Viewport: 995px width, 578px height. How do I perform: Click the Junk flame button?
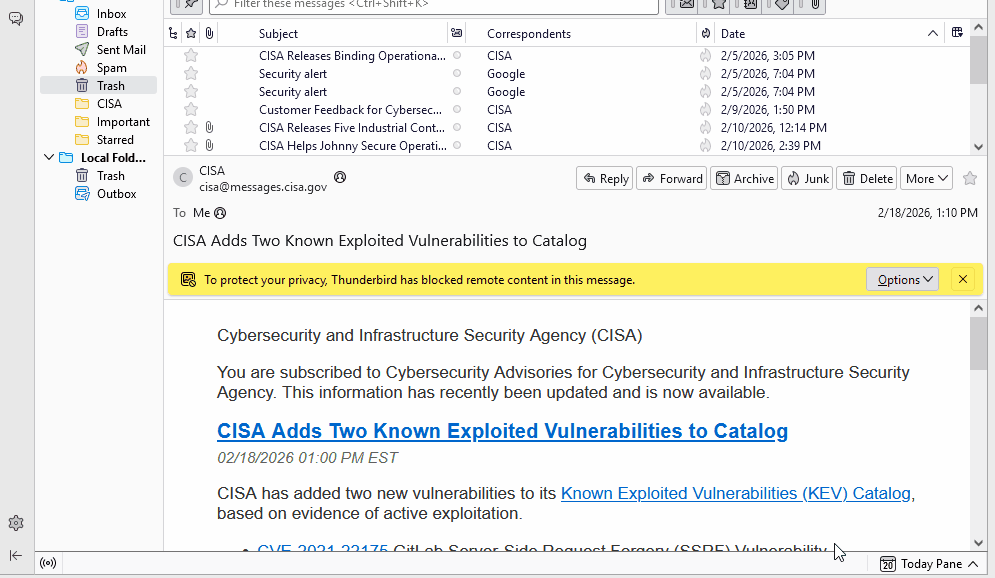coord(807,178)
